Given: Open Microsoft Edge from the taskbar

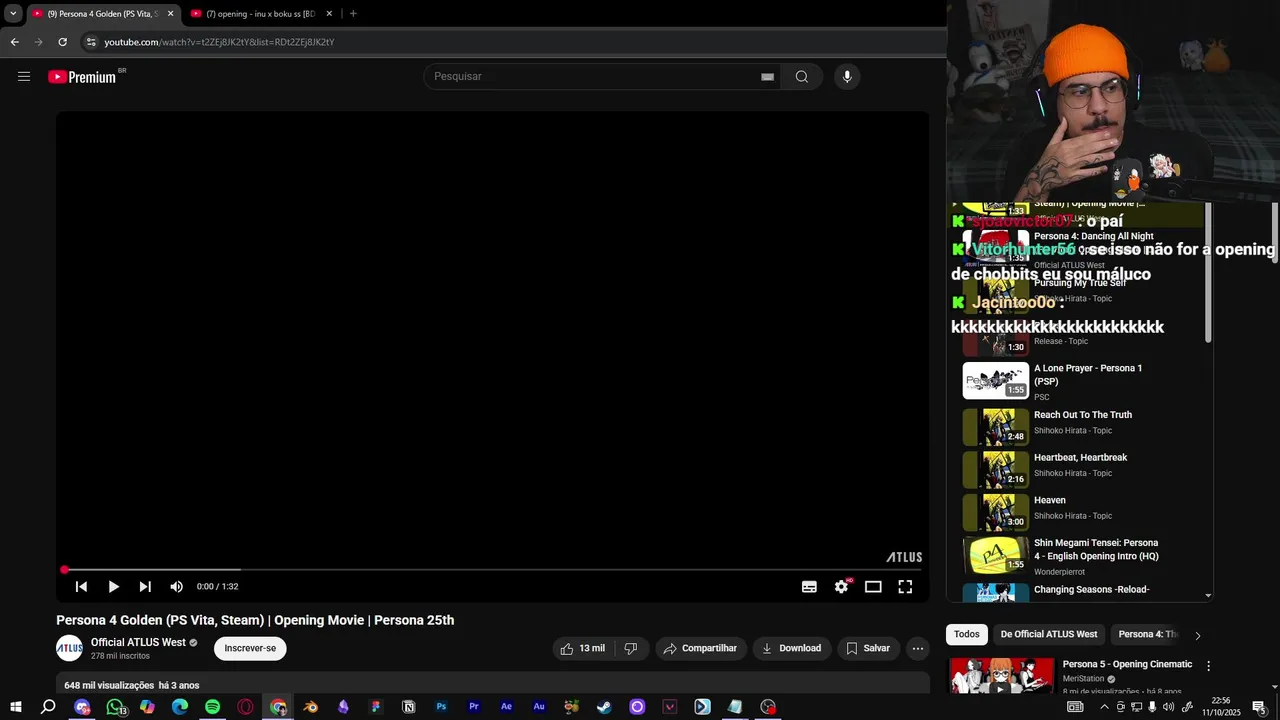Looking at the screenshot, I should 180,707.
